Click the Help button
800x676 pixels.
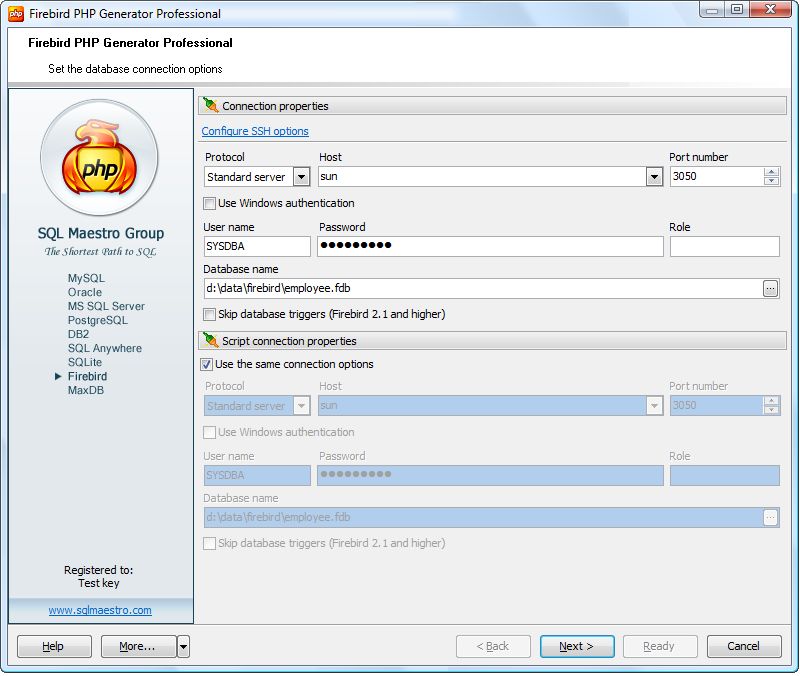(54, 647)
